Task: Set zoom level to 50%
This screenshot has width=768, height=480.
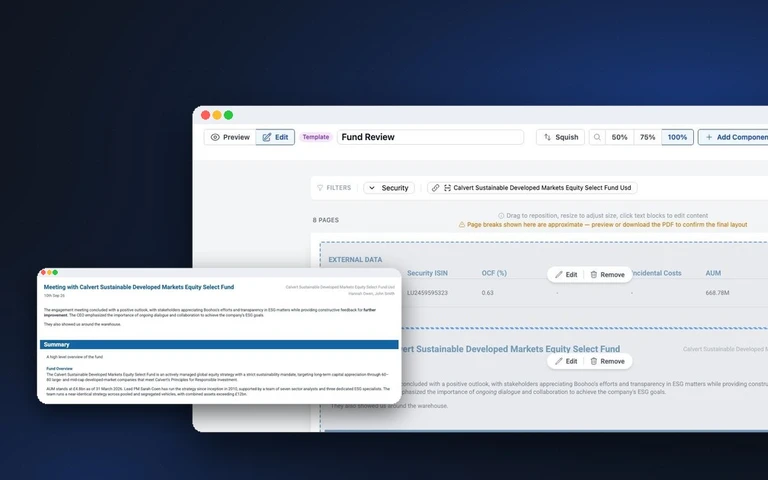Action: (620, 137)
